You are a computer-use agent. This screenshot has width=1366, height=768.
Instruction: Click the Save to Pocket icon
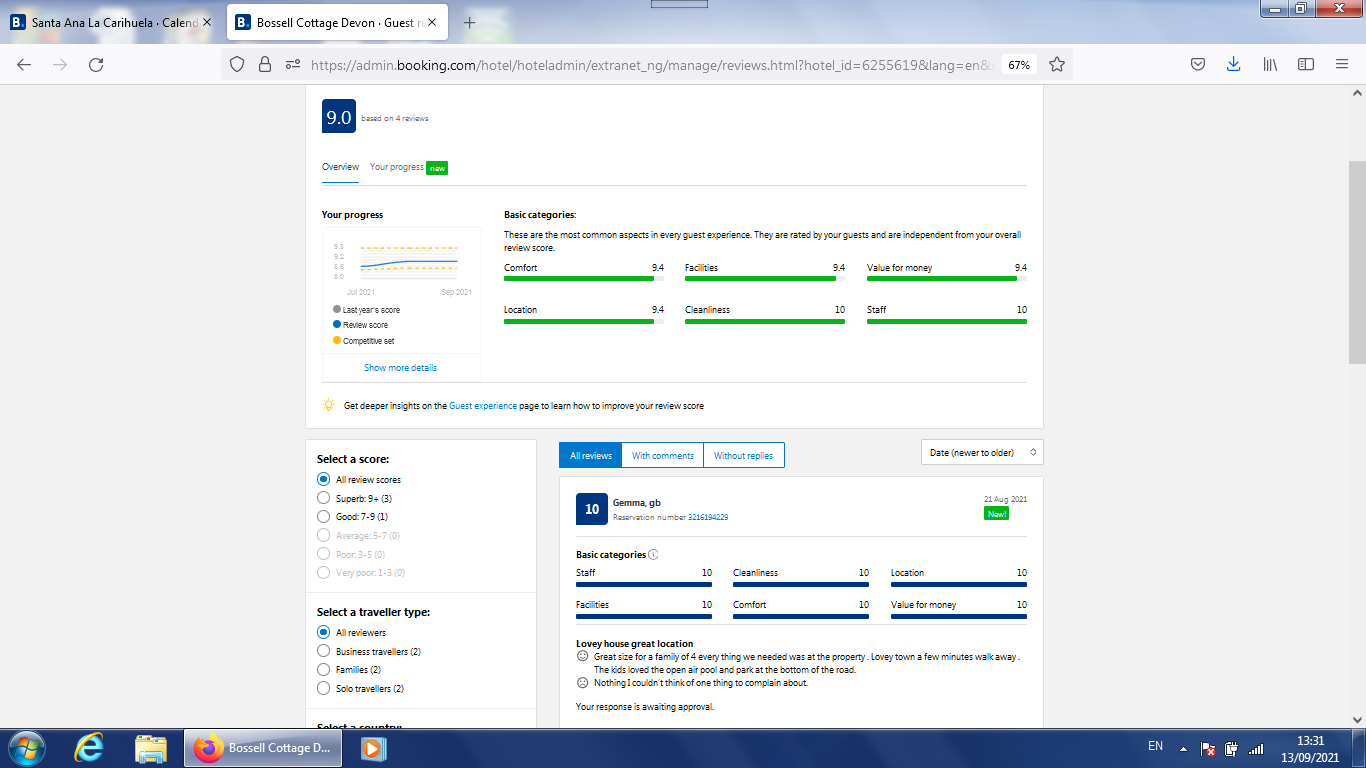(1197, 64)
